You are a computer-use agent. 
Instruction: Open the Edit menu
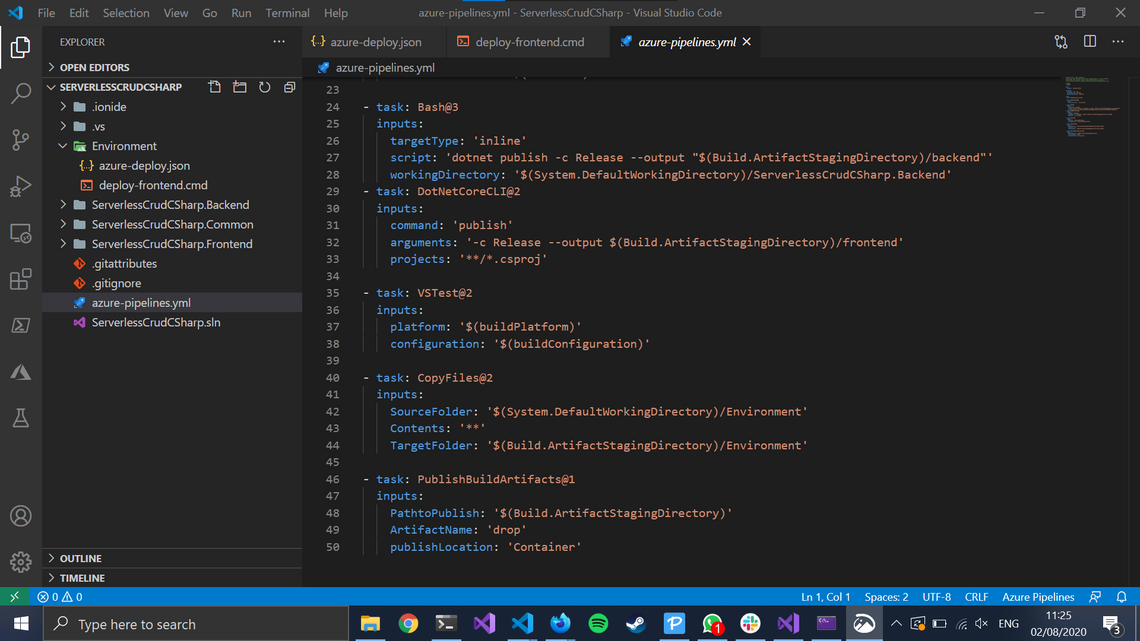coord(79,13)
